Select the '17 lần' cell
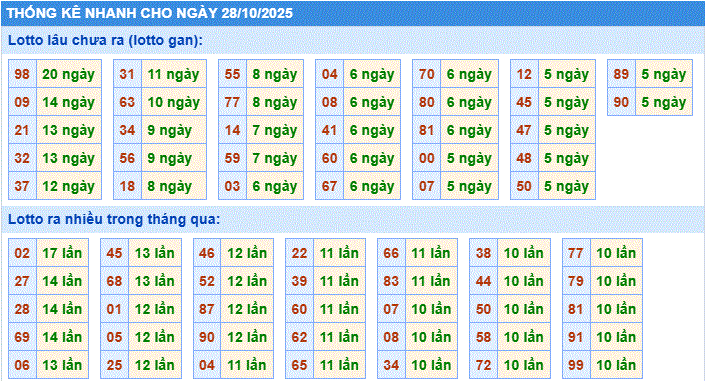 (62, 253)
